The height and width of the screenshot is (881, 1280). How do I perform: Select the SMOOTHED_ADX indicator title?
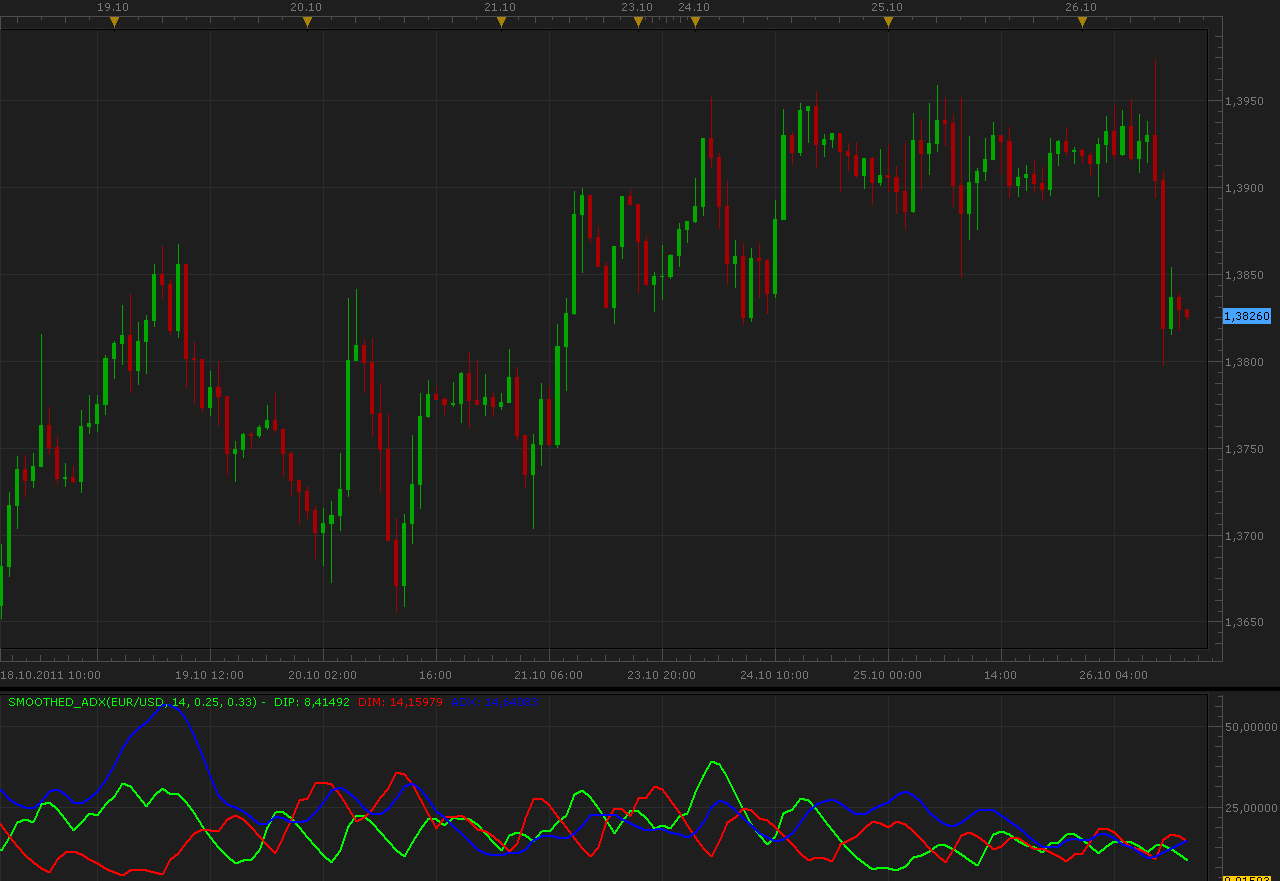pyautogui.click(x=133, y=702)
